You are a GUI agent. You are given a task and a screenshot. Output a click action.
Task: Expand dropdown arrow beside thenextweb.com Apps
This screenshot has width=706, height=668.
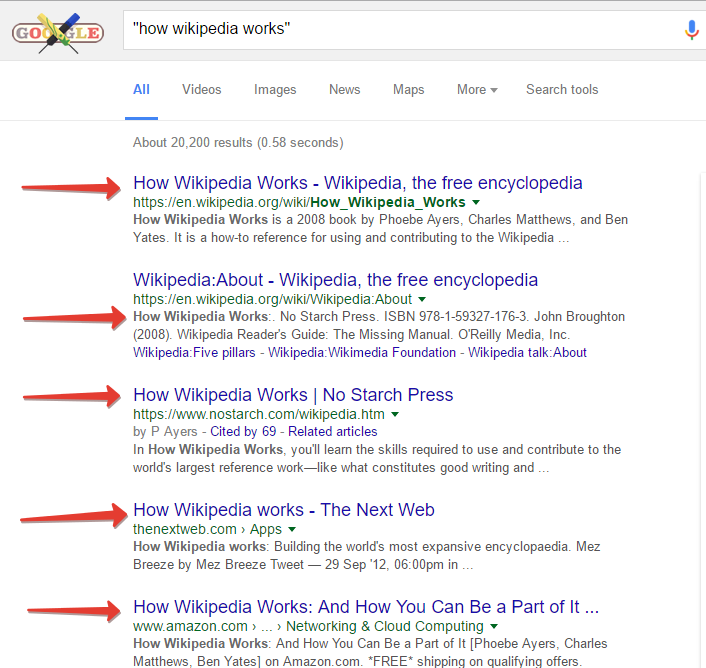(x=292, y=529)
